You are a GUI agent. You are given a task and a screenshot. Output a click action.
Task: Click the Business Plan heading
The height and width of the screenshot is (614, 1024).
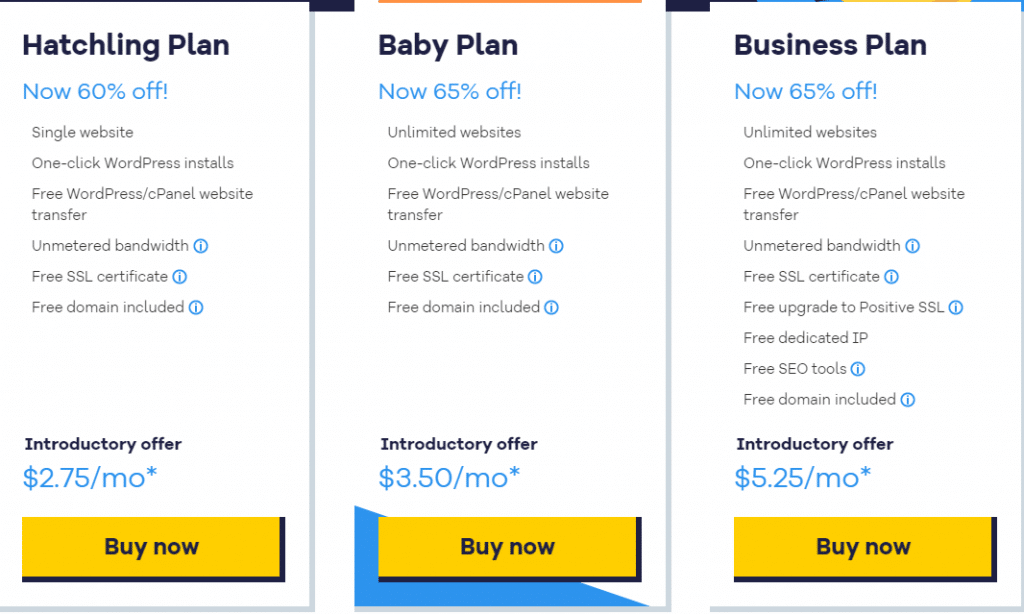coord(830,45)
